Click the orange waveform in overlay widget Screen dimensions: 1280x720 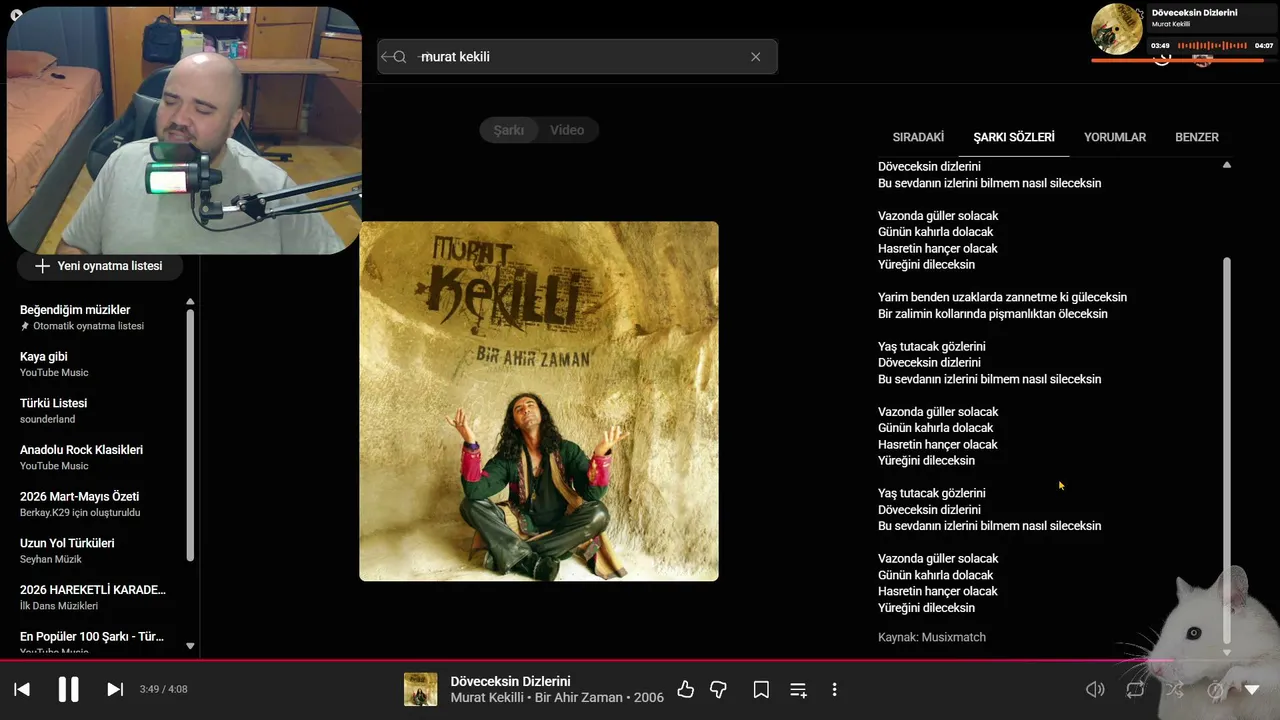point(1212,45)
